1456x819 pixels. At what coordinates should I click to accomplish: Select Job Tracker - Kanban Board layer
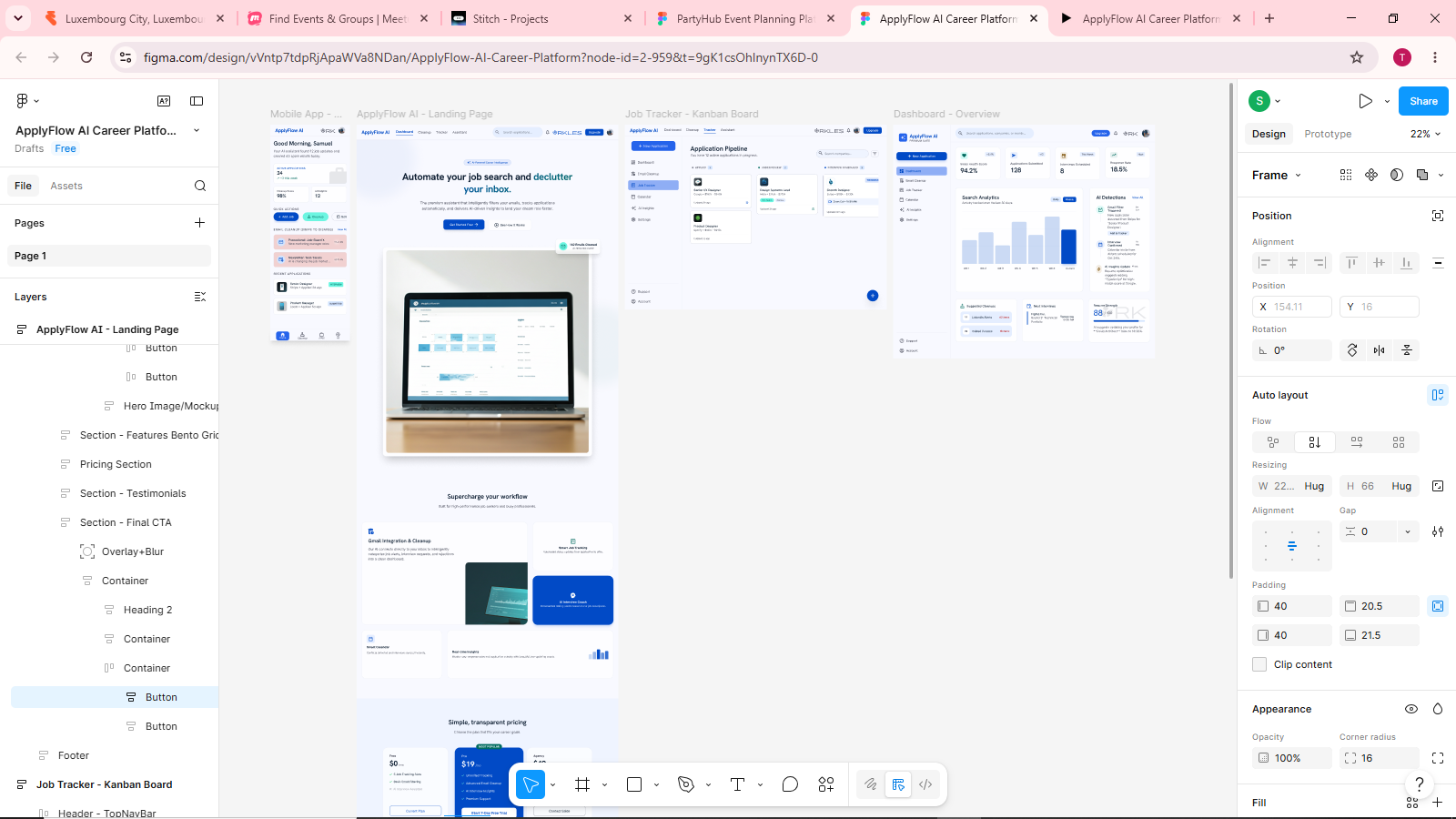(104, 784)
